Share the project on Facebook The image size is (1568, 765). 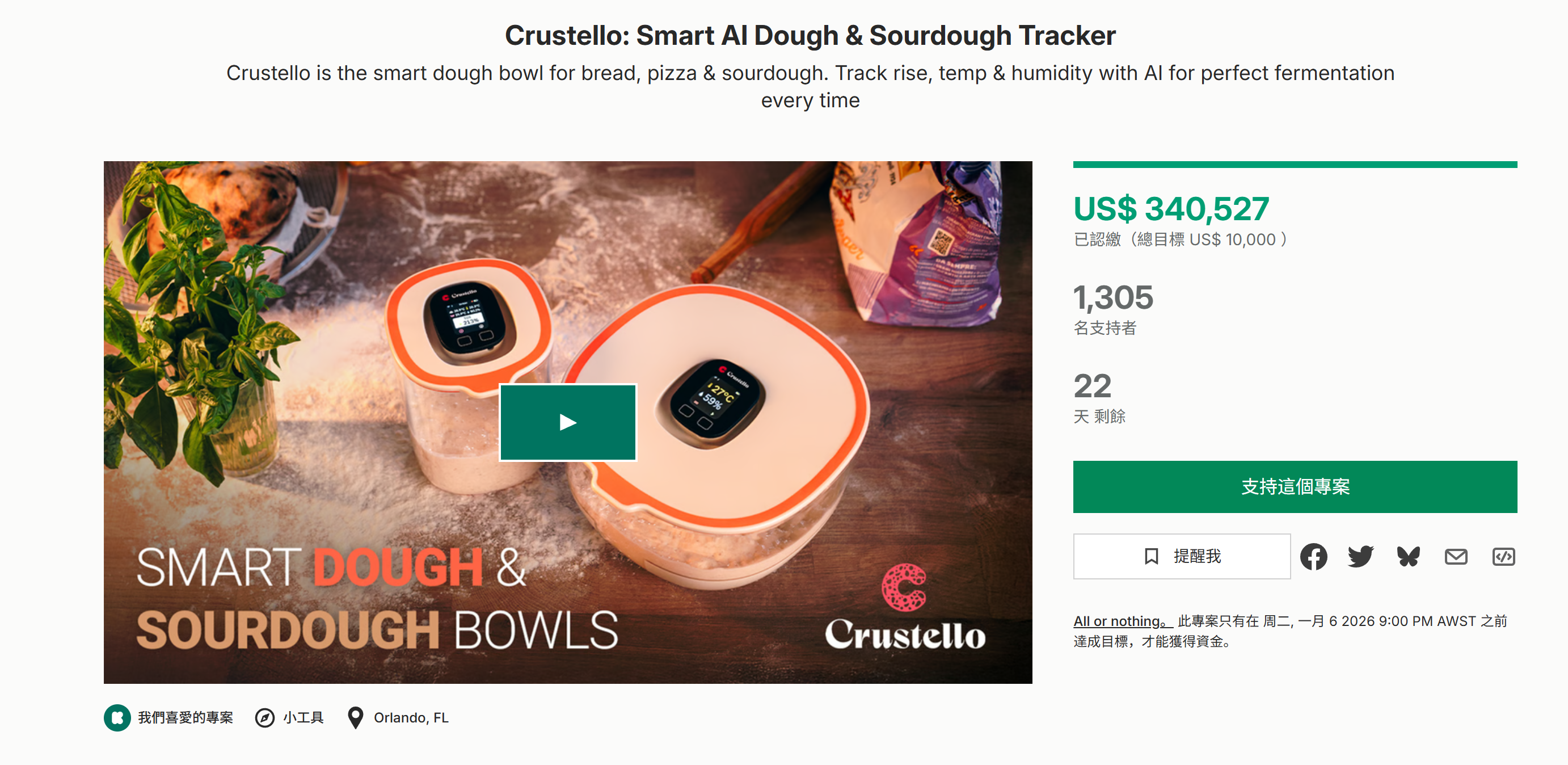tap(1314, 556)
